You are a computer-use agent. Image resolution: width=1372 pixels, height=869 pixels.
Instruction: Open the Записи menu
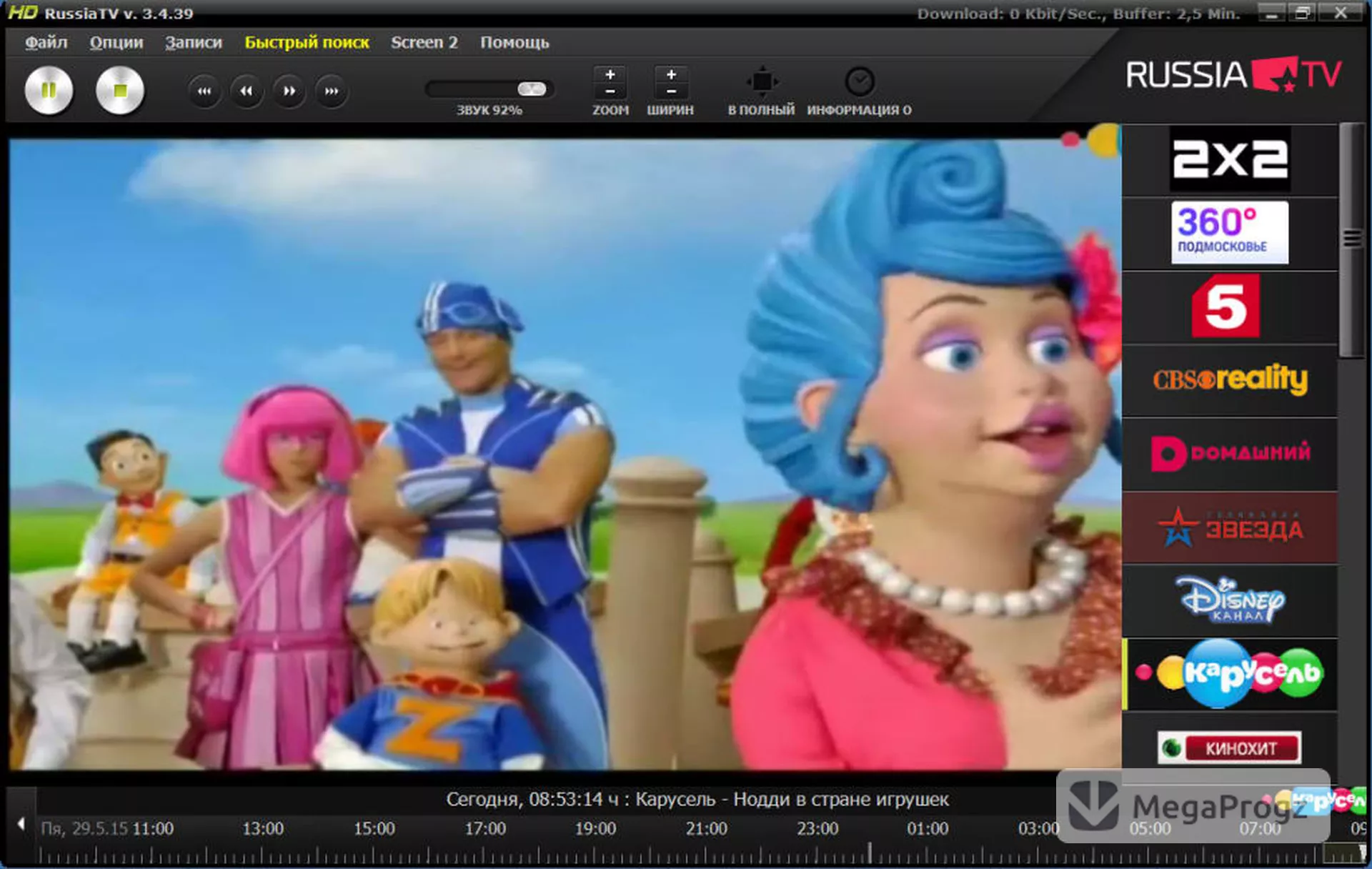194,42
